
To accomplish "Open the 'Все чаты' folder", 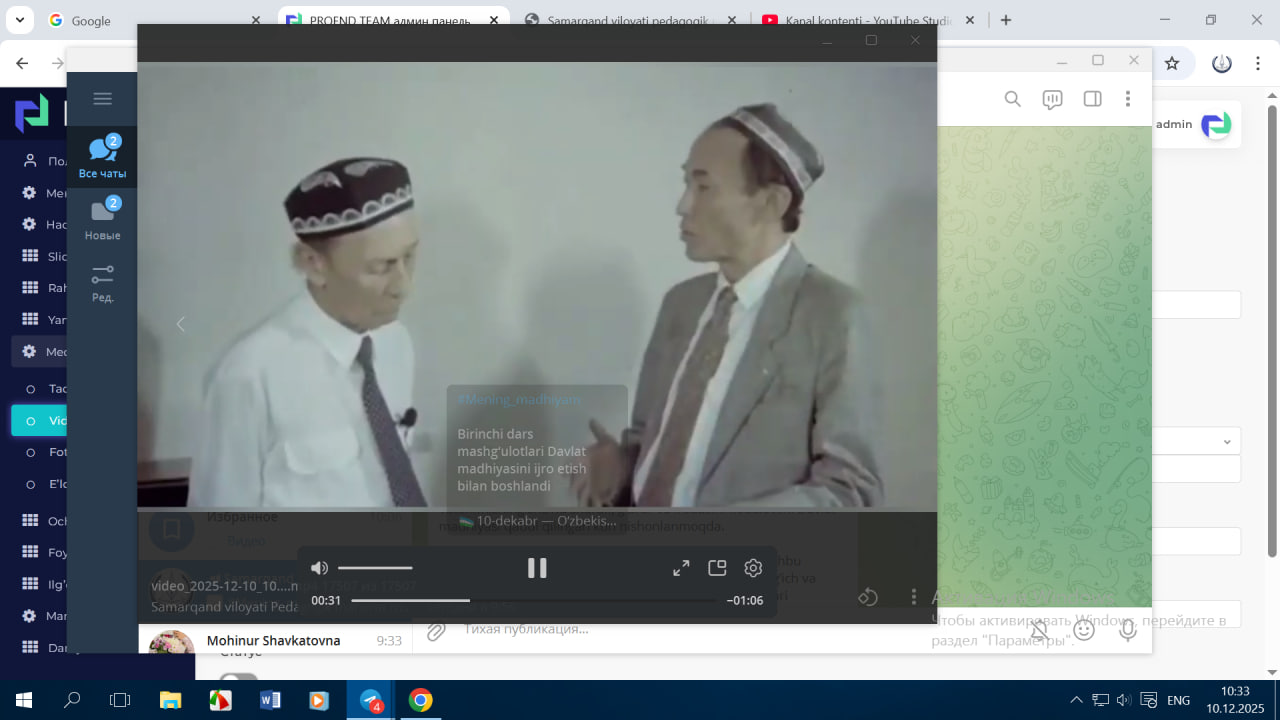I will tap(102, 158).
